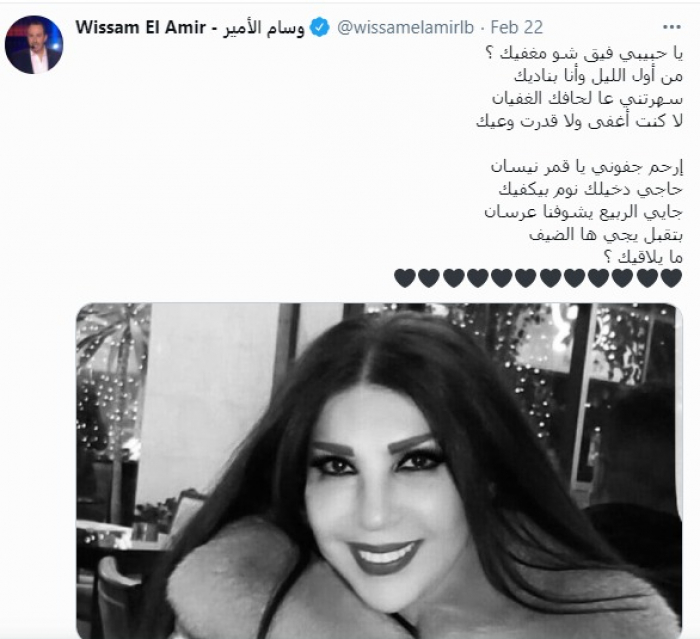The image size is (700, 639).
Task: Click the line لا كنت أغفى ولا قدرت وعيك
Action: coord(579,122)
